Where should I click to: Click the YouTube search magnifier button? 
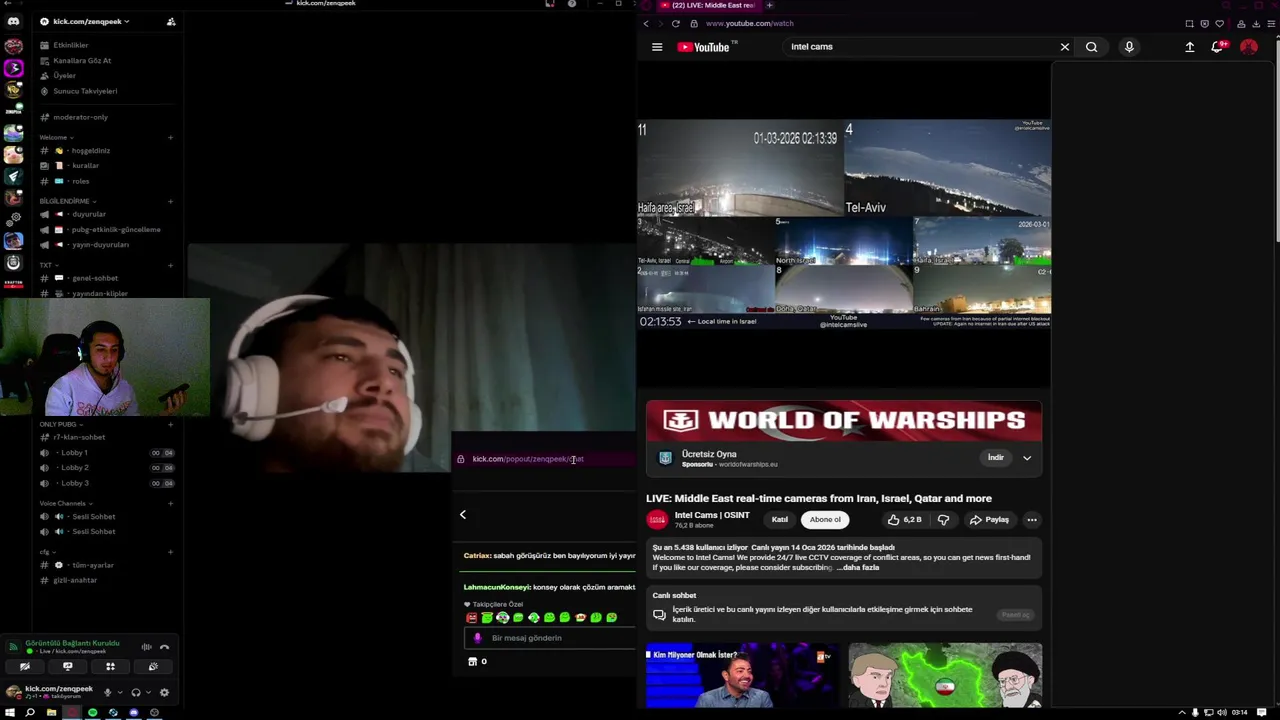pos(1092,47)
